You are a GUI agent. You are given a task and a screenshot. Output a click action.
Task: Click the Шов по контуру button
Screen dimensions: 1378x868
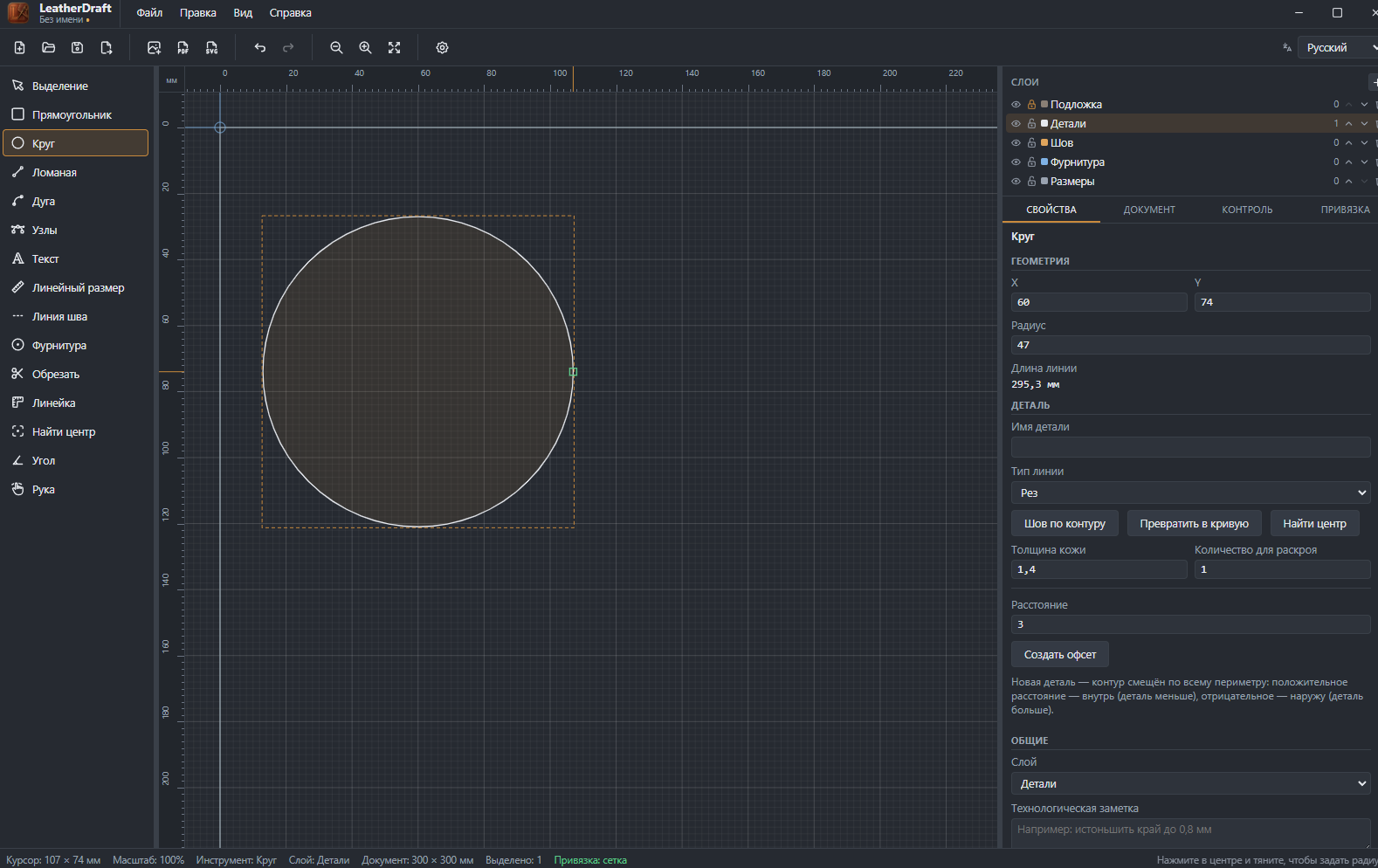click(1065, 523)
